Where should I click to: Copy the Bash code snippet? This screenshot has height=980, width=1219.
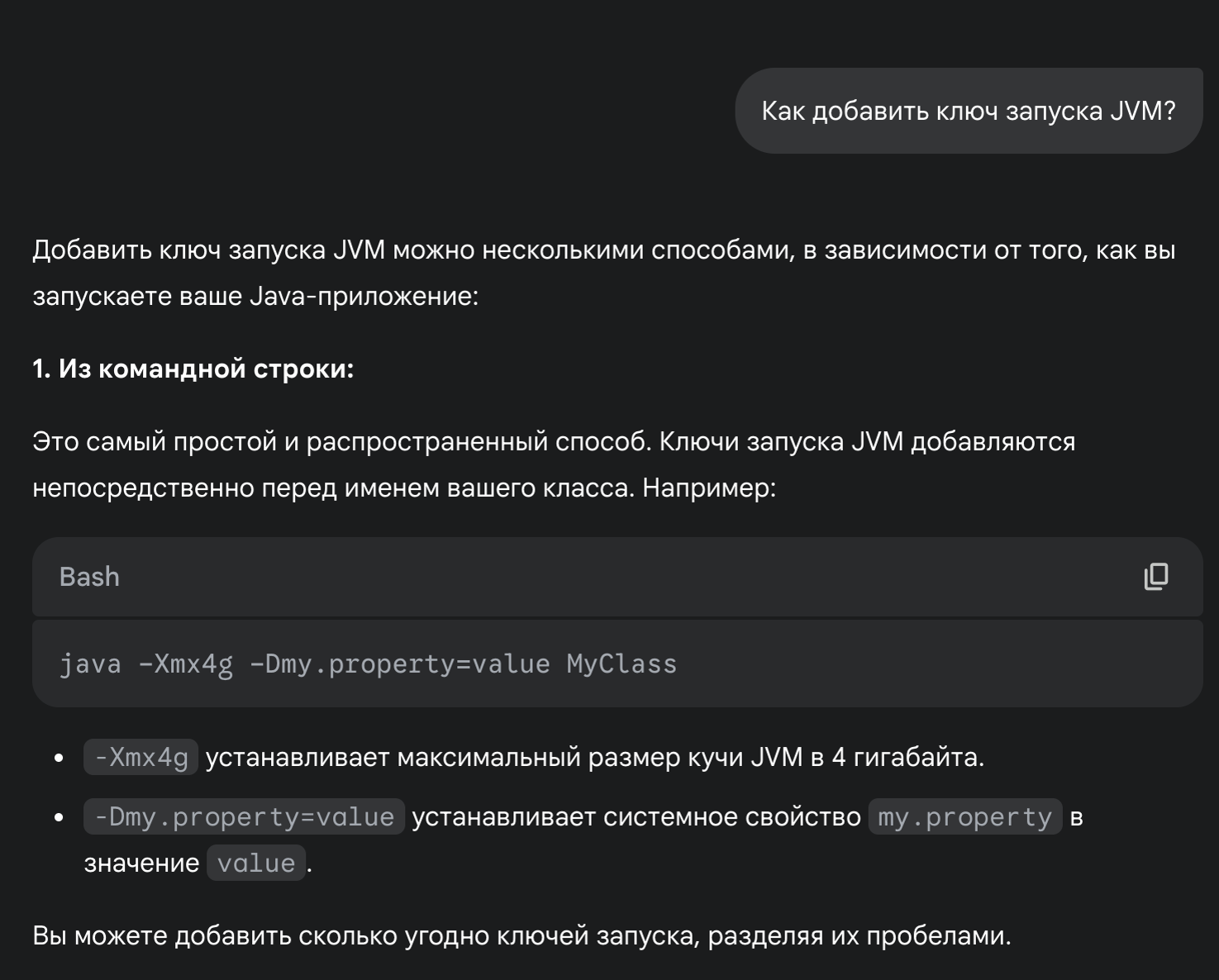tap(1155, 577)
